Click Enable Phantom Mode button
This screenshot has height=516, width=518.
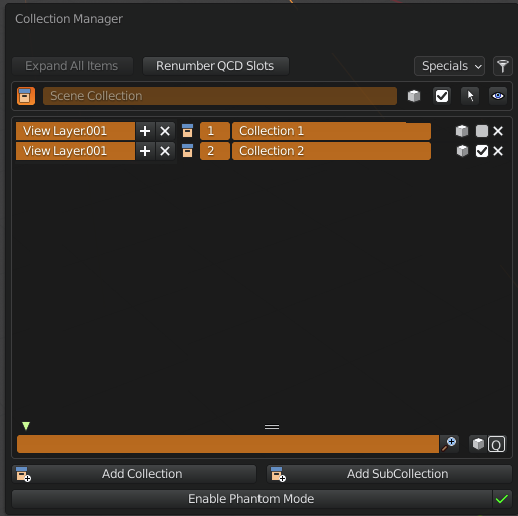[x=252, y=499]
